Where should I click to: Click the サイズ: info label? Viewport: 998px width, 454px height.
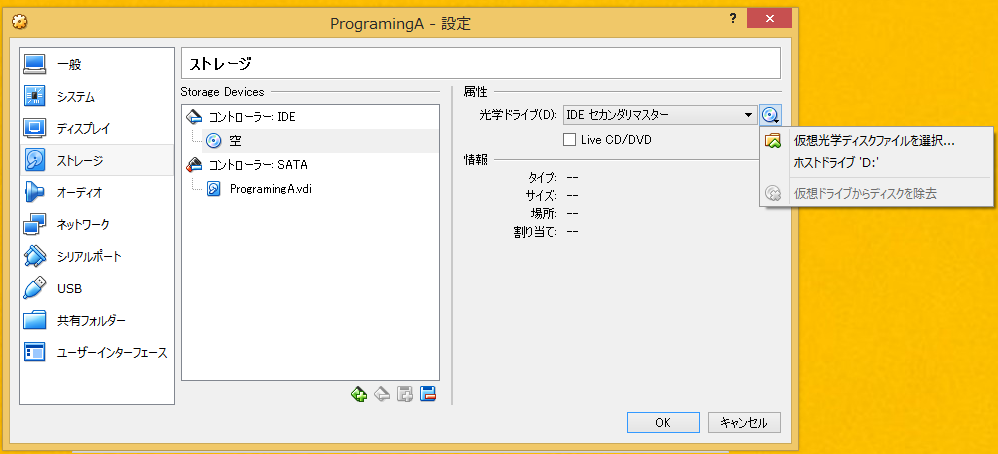pos(543,195)
